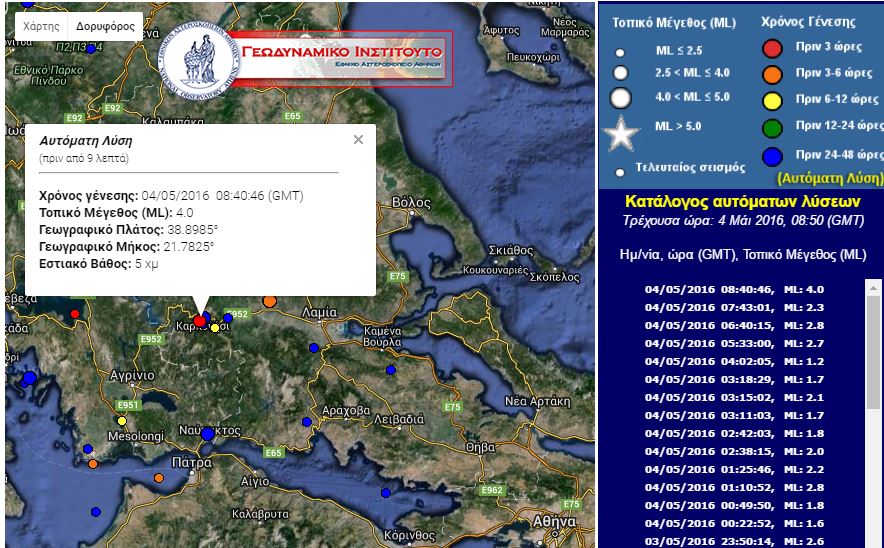Open catalog entry 04/05/2016 03:11:03 ML 1.7
Image resolution: width=884 pixels, height=548 pixels.
(734, 416)
